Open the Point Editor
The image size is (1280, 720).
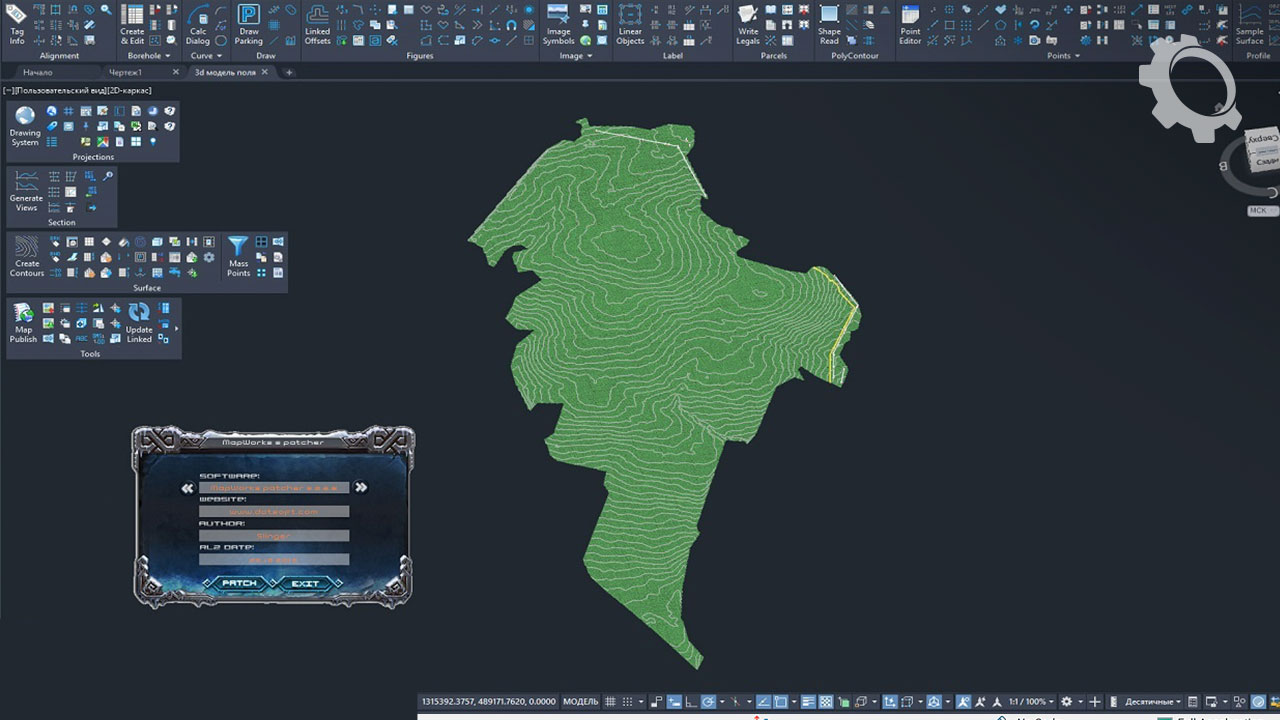[x=910, y=24]
